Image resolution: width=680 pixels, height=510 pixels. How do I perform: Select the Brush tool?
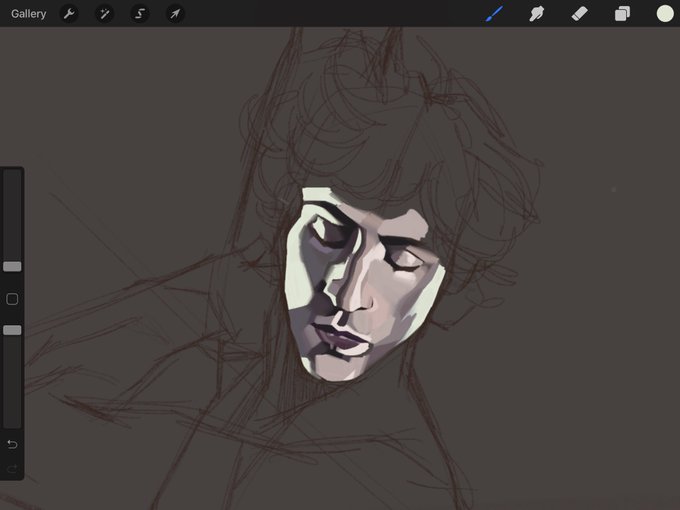coord(494,13)
